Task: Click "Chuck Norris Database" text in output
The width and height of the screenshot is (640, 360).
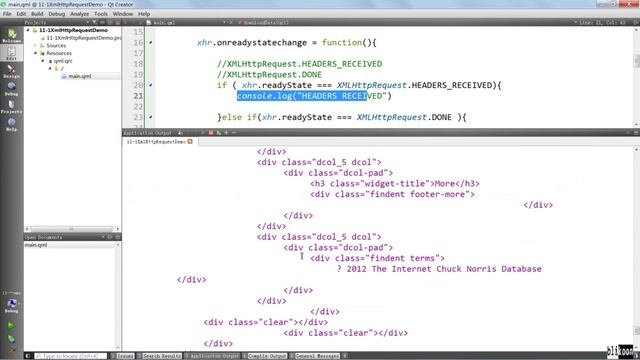Action: (489, 269)
